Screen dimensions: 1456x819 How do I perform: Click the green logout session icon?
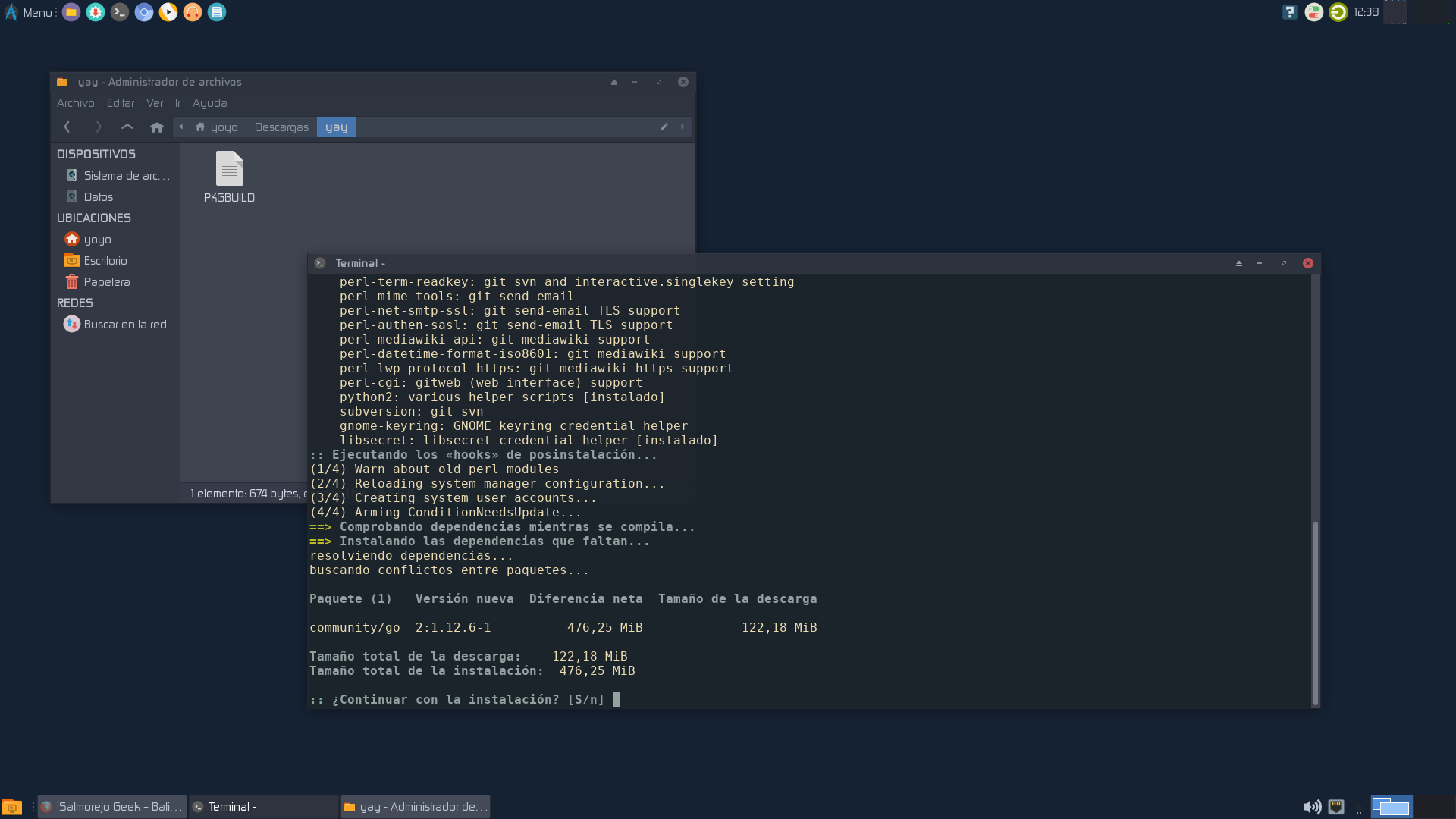click(1338, 12)
